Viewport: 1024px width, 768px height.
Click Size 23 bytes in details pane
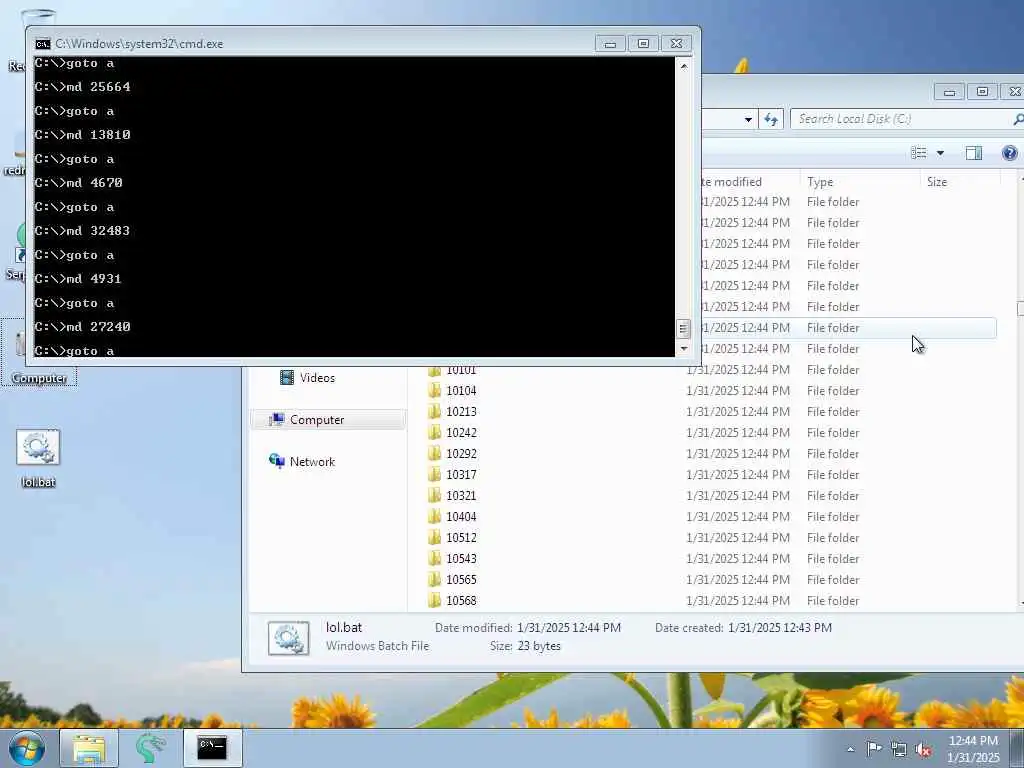[539, 646]
